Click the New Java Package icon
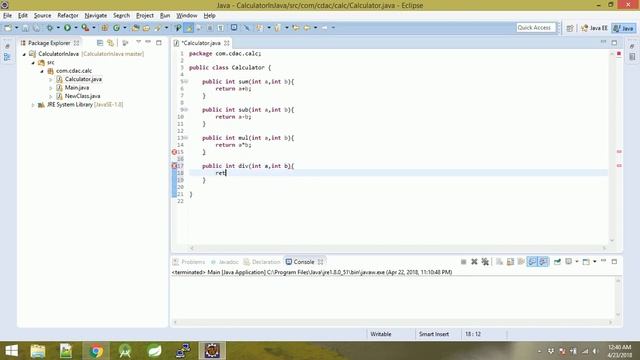 click(104, 28)
